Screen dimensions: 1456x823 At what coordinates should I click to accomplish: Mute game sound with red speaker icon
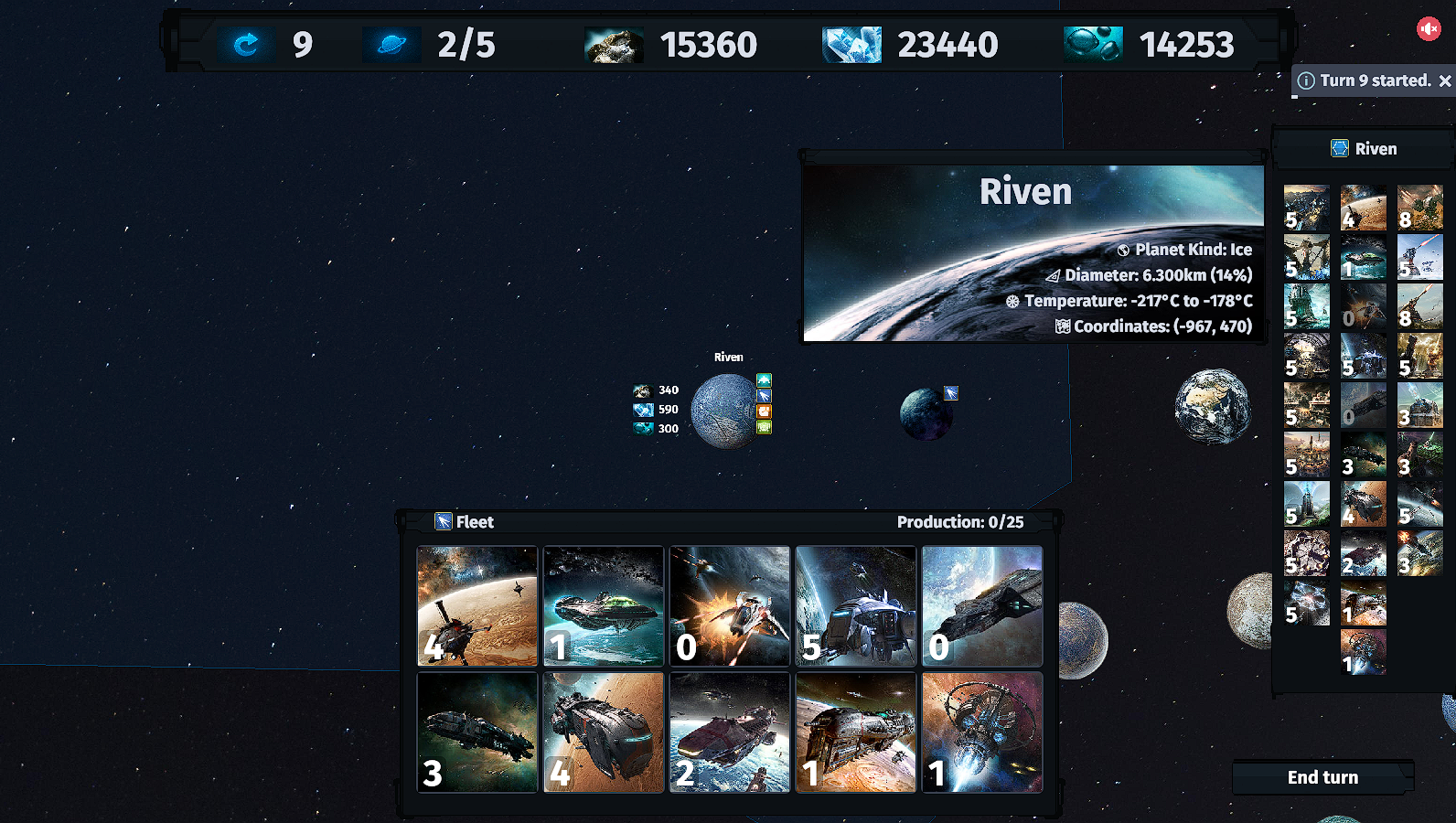pos(1429,28)
